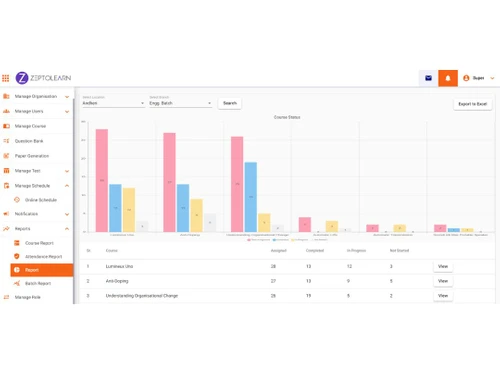Screen dimensions: 500x375
Task: Click the Manage Organisation icon
Action: (6, 96)
